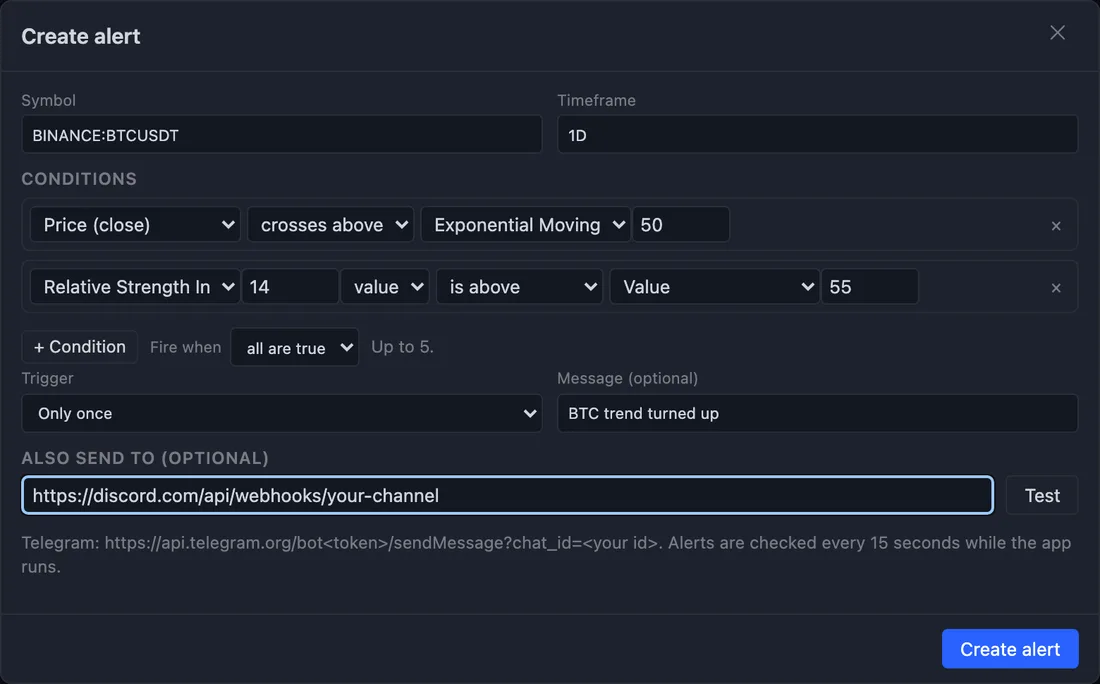This screenshot has height=684, width=1100.
Task: Open the Value comparison type dropdown
Action: point(715,286)
